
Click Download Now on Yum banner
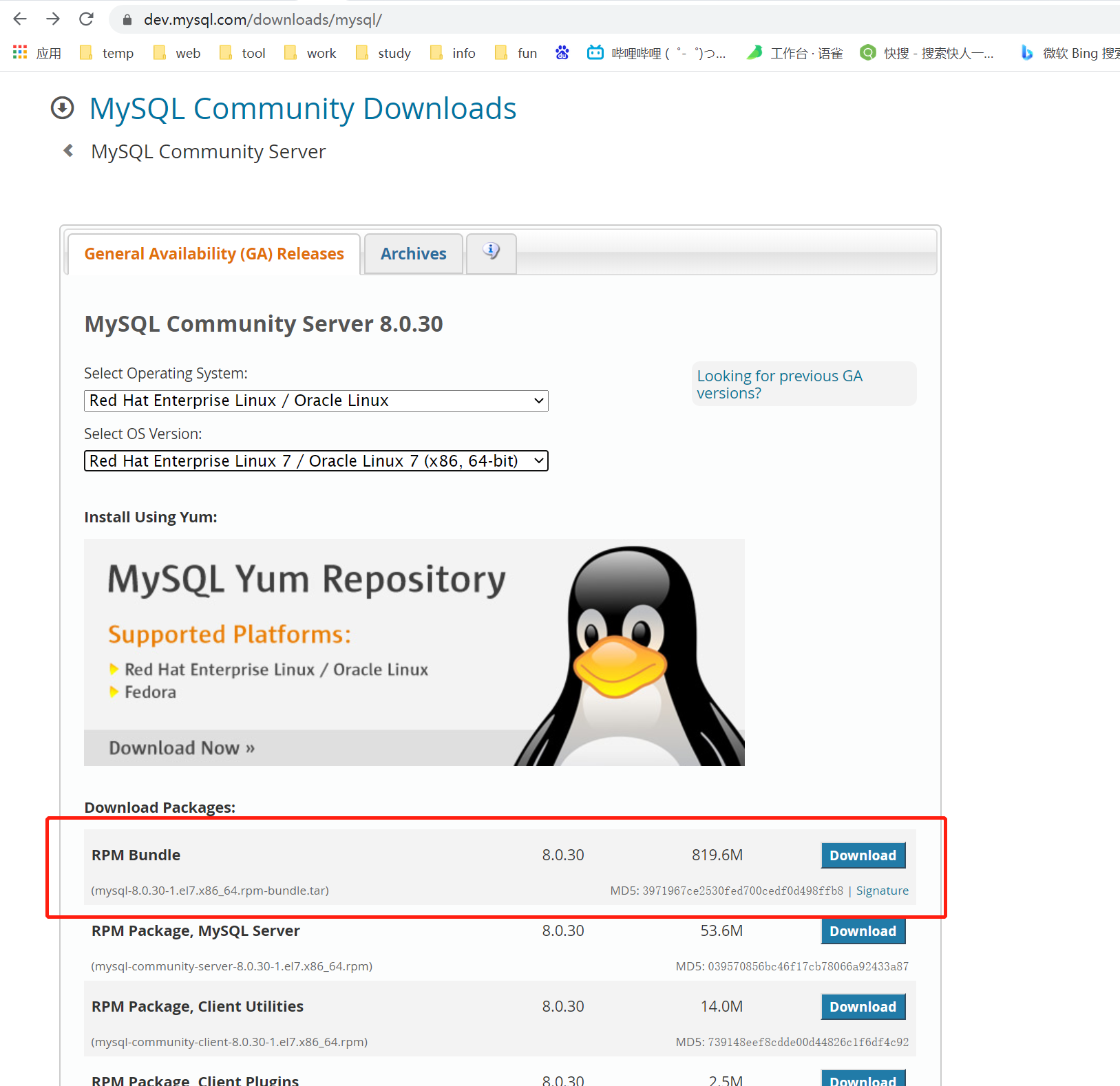[x=182, y=748]
